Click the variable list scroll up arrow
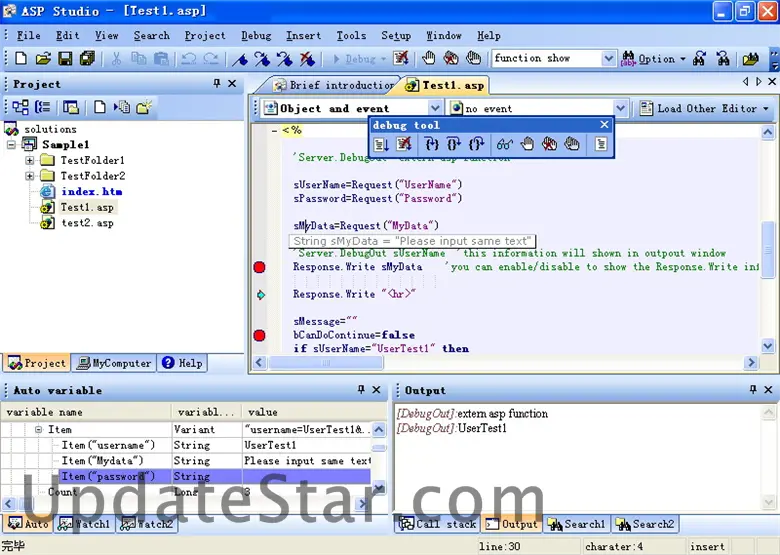 coord(379,429)
